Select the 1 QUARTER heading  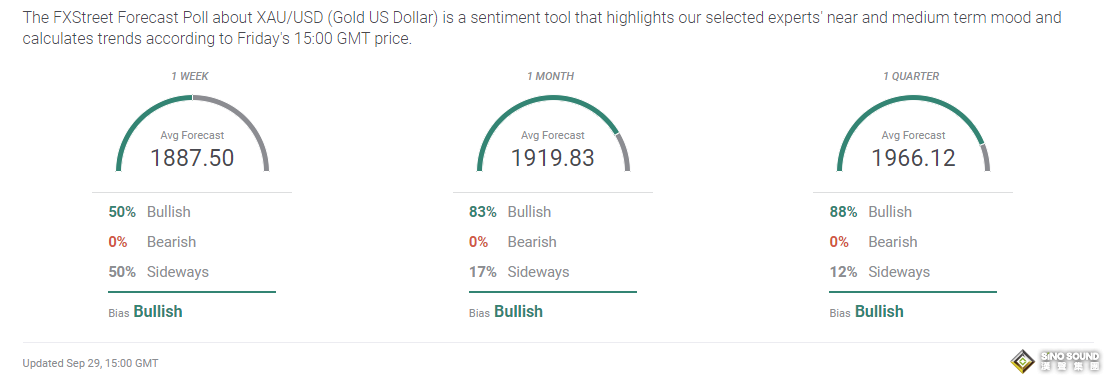(x=911, y=76)
